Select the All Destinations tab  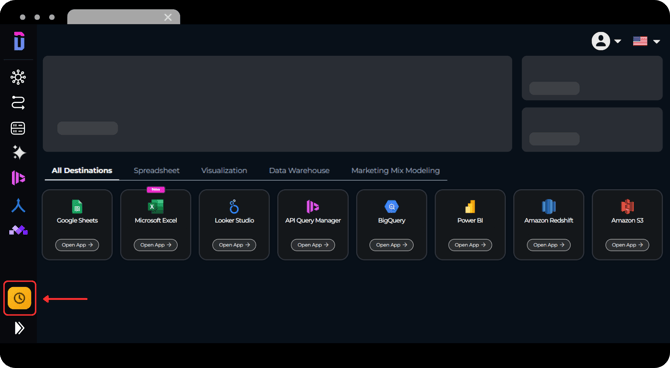[82, 171]
